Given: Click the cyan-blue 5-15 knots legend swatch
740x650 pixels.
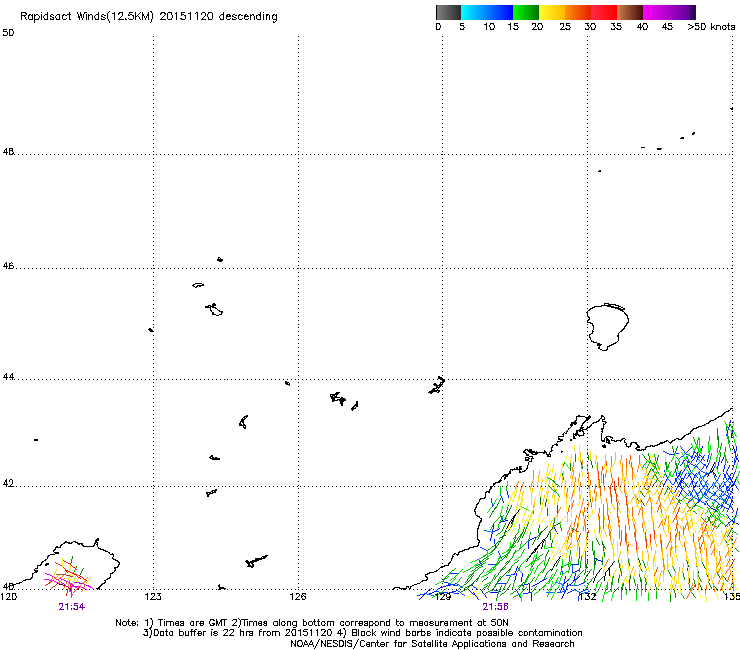Looking at the screenshot, I should (x=487, y=12).
